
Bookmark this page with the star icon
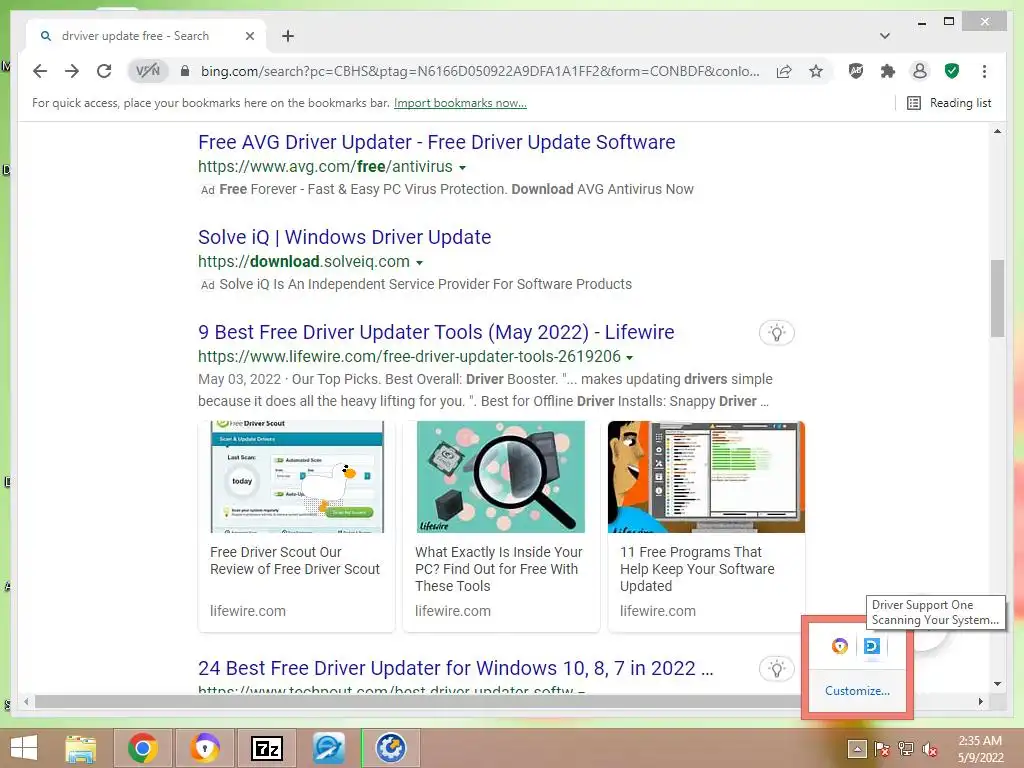coord(816,71)
